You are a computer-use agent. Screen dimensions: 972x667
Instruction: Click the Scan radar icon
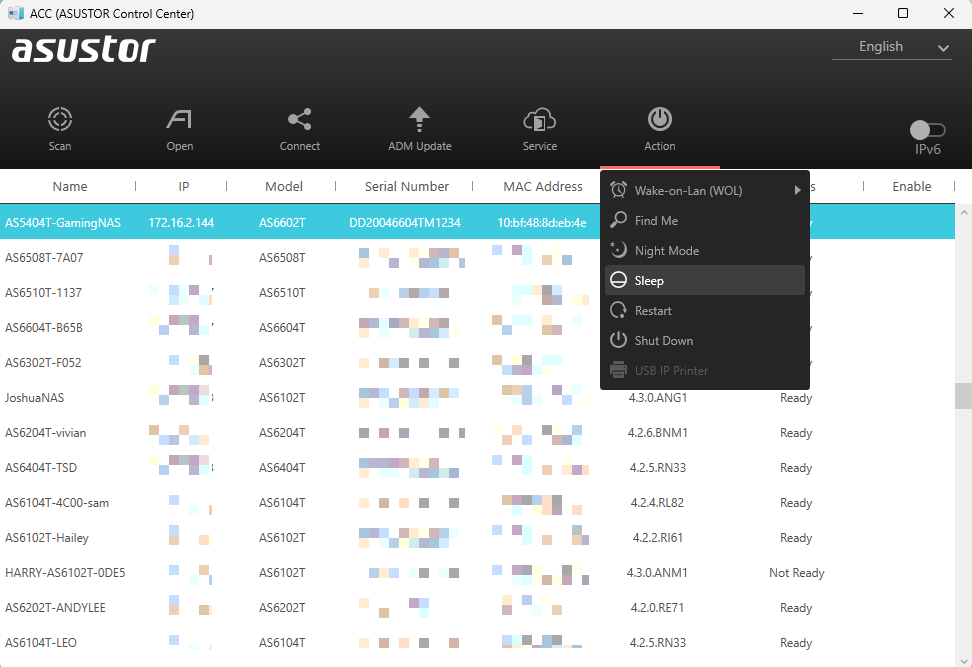click(60, 119)
